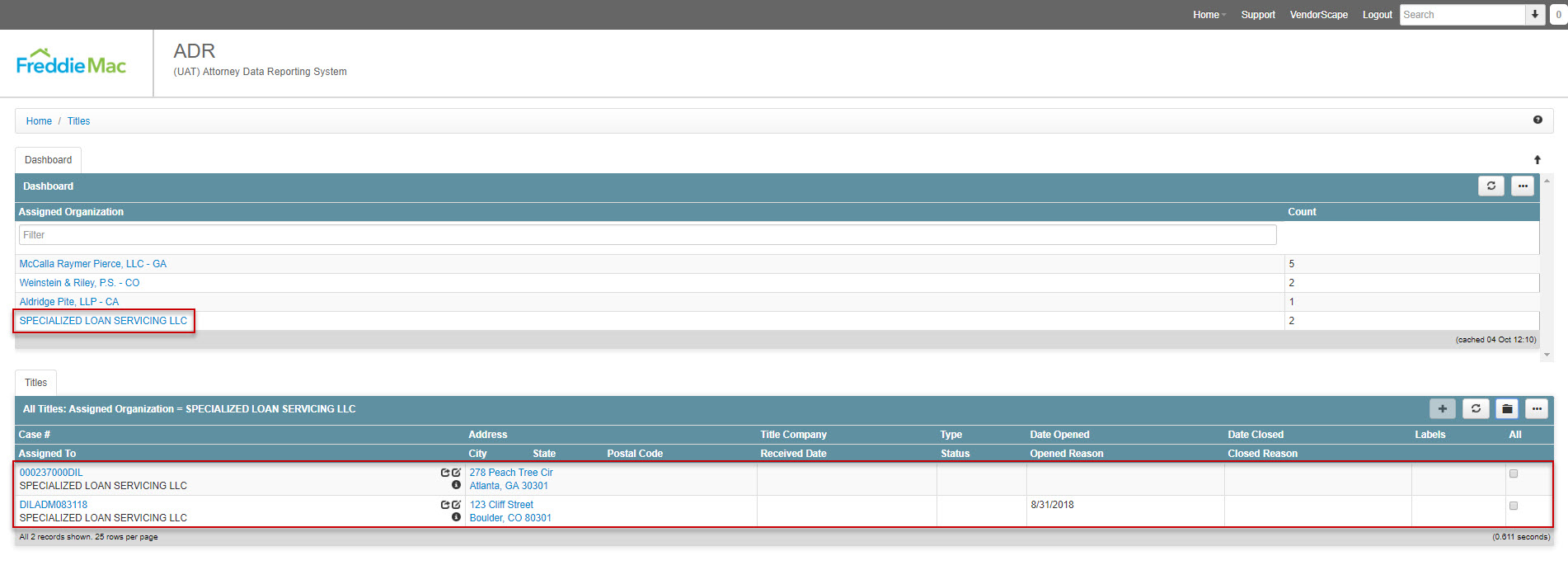Click the Dashboard scrollbar down arrow
The height and width of the screenshot is (570, 1568).
pos(1547,355)
